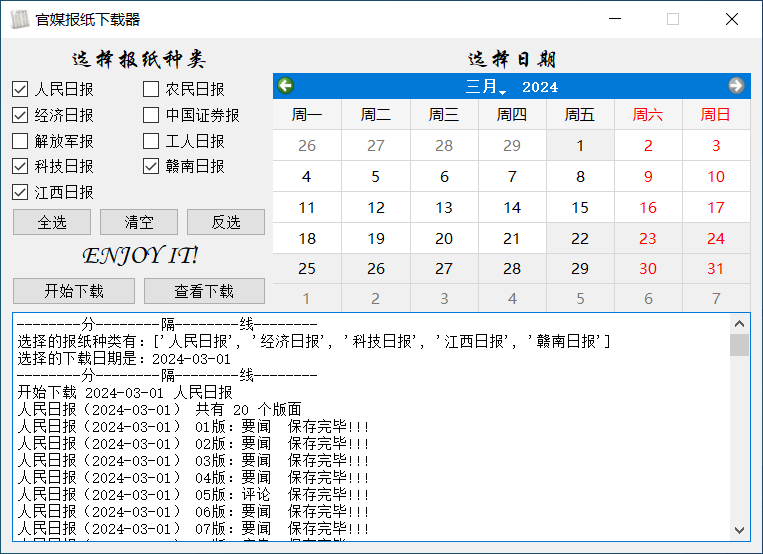Click the 周六 weekday header
The image size is (763, 554).
point(648,114)
